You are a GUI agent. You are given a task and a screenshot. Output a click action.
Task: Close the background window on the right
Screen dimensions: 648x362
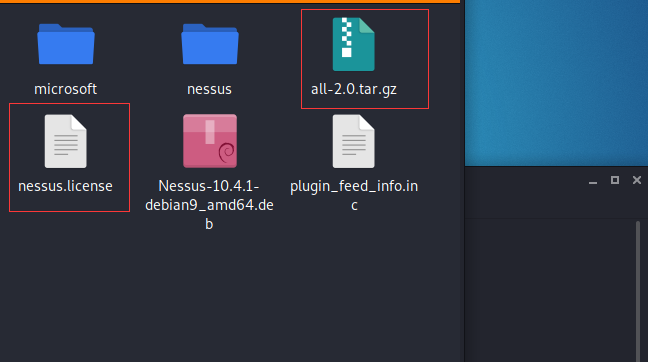637,180
